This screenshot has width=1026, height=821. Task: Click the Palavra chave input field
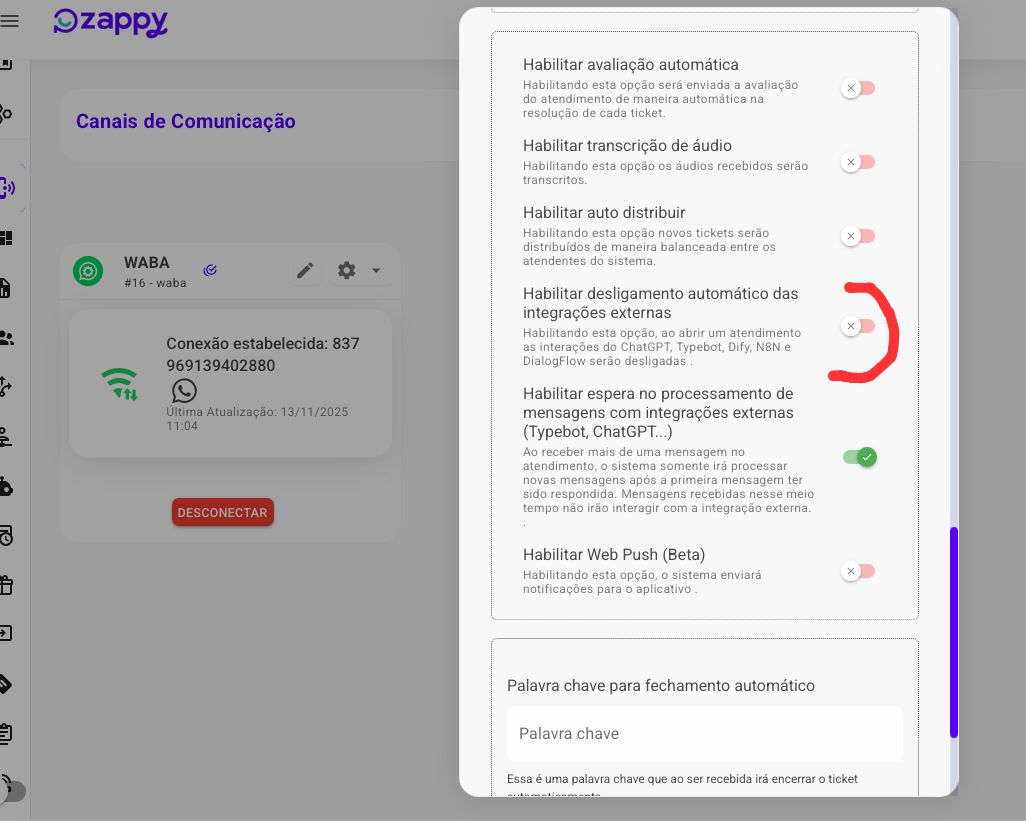tap(704, 734)
